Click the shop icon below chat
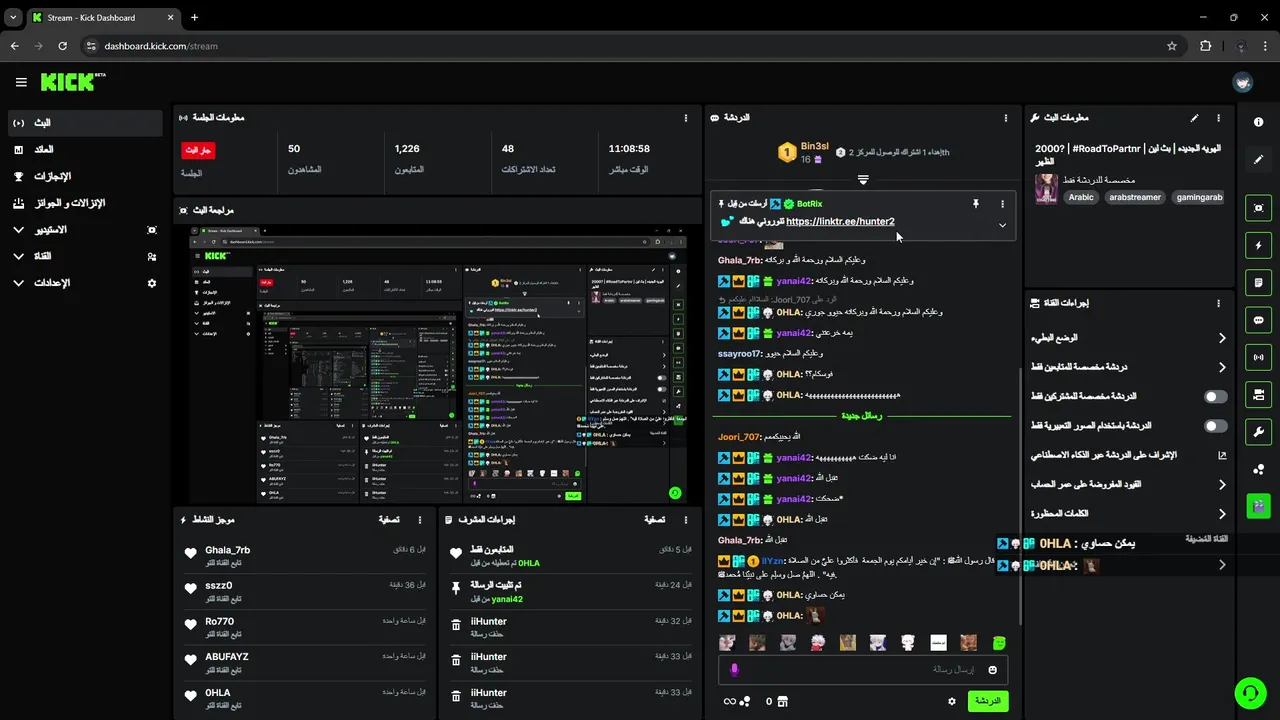Image resolution: width=1280 pixels, height=720 pixels. tap(782, 701)
